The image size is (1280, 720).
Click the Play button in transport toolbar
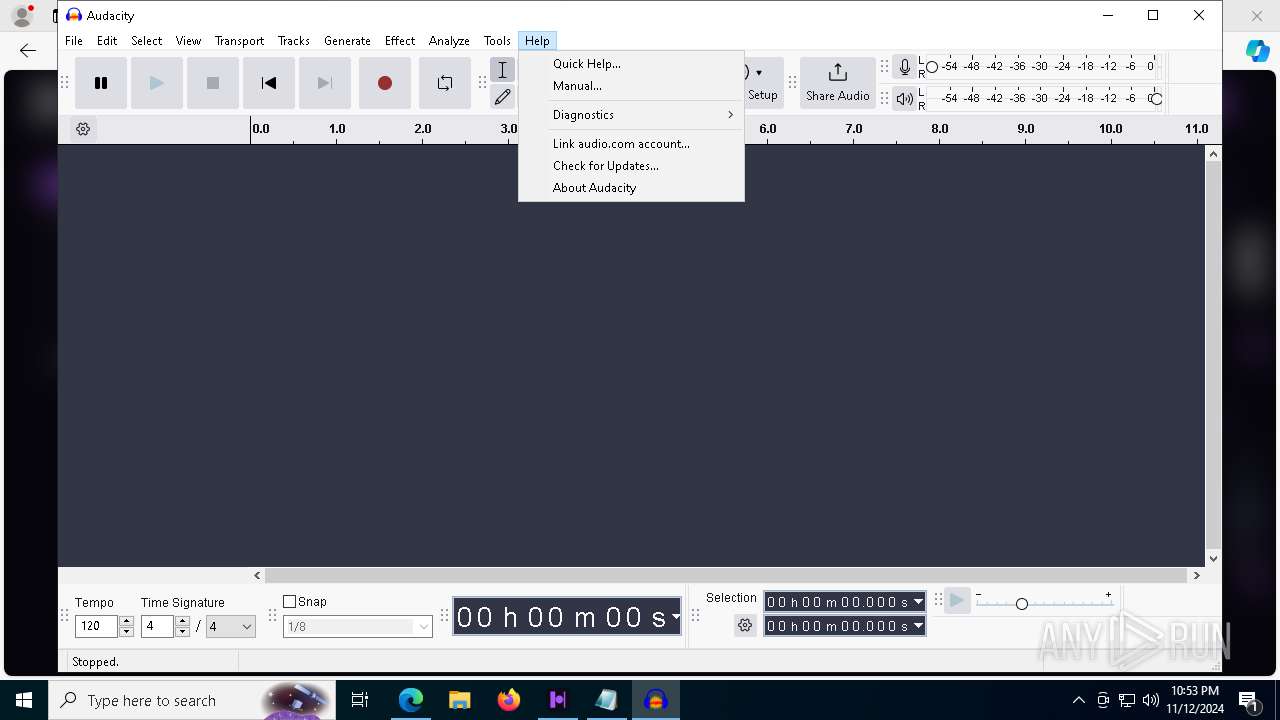(157, 83)
